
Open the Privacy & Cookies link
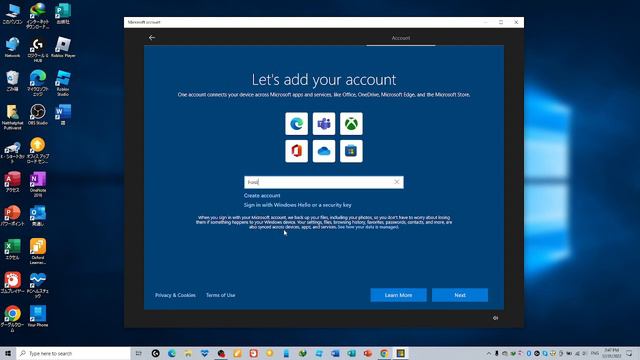click(x=175, y=295)
